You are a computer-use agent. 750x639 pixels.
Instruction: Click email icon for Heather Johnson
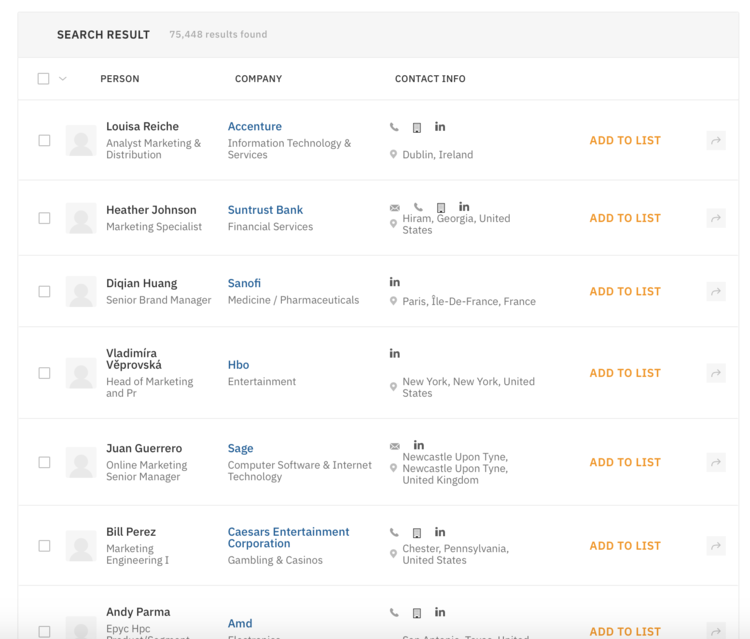tap(395, 208)
